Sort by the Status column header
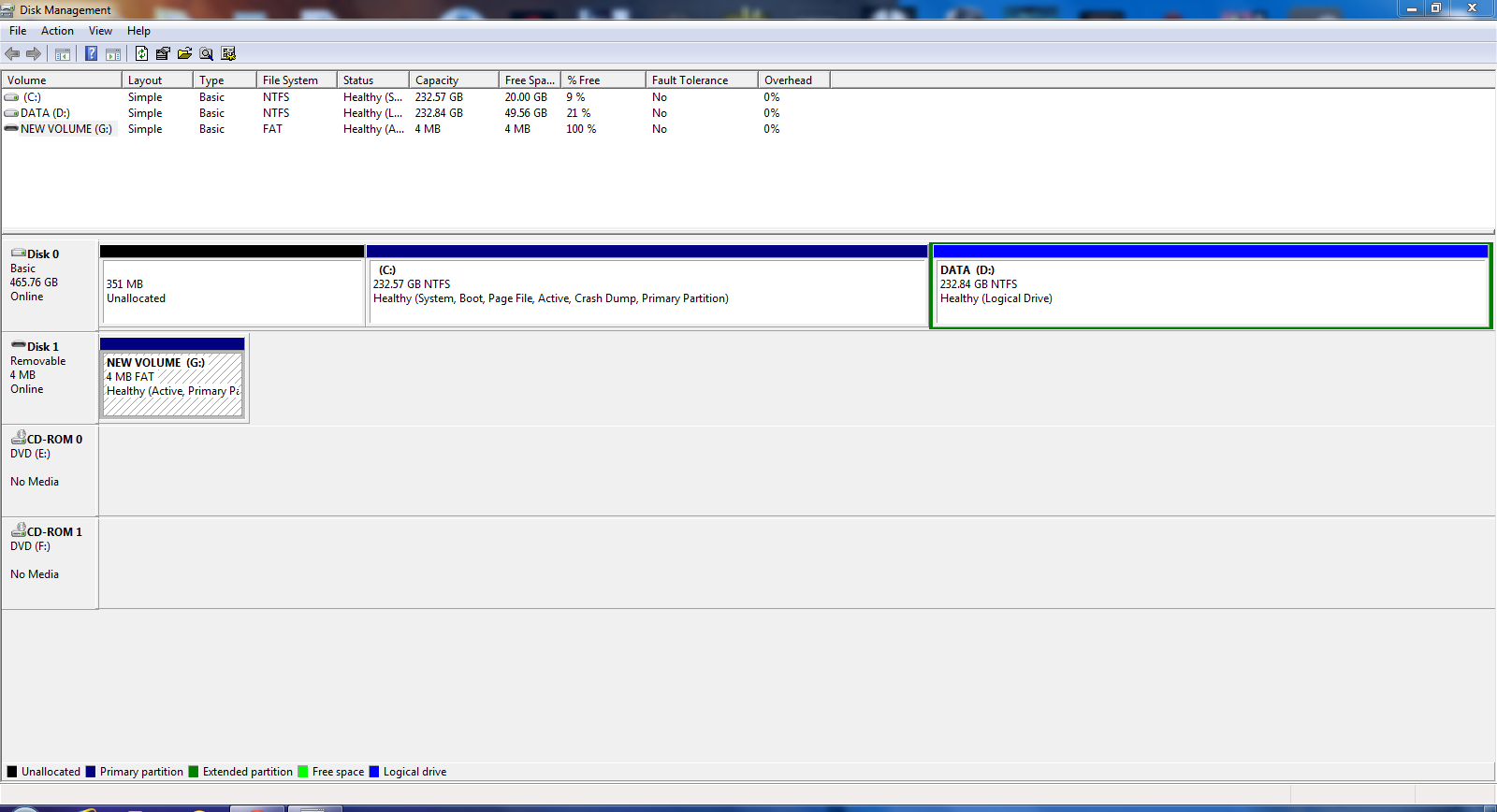This screenshot has width=1497, height=812. click(373, 80)
